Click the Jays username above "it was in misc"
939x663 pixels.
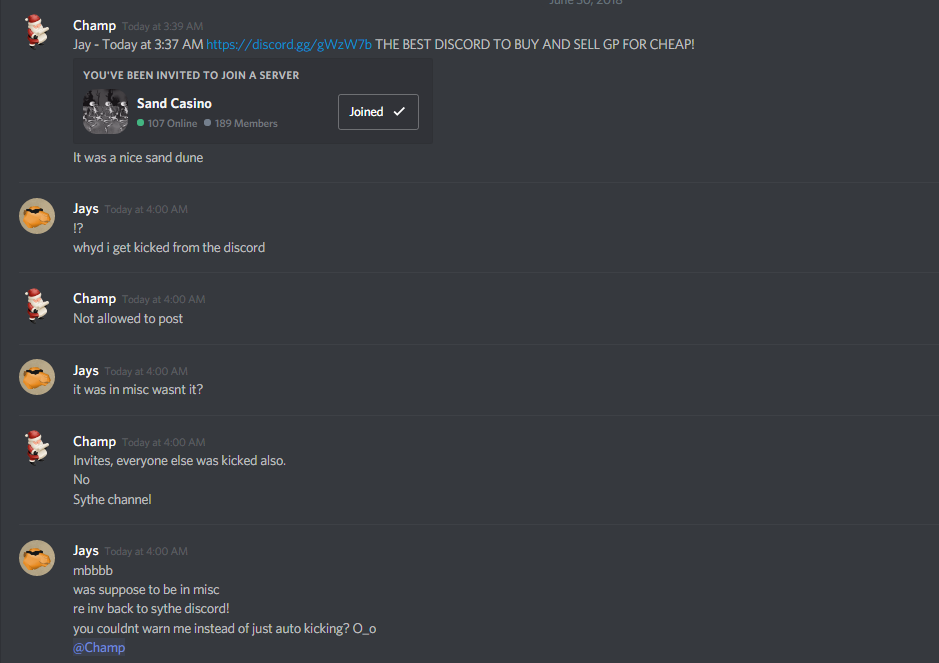click(x=86, y=371)
